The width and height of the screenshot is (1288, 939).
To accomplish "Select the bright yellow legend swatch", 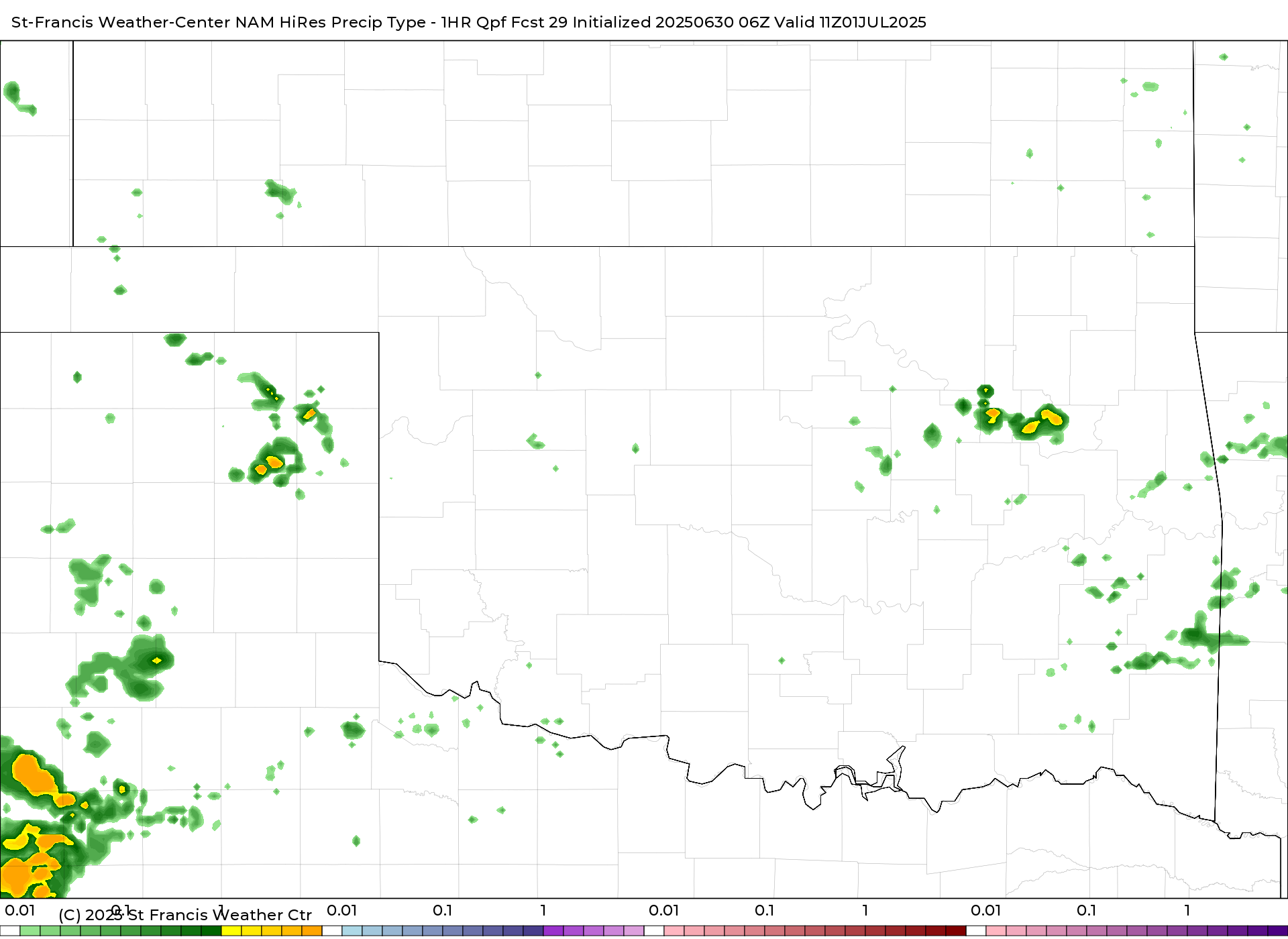I will (x=231, y=931).
